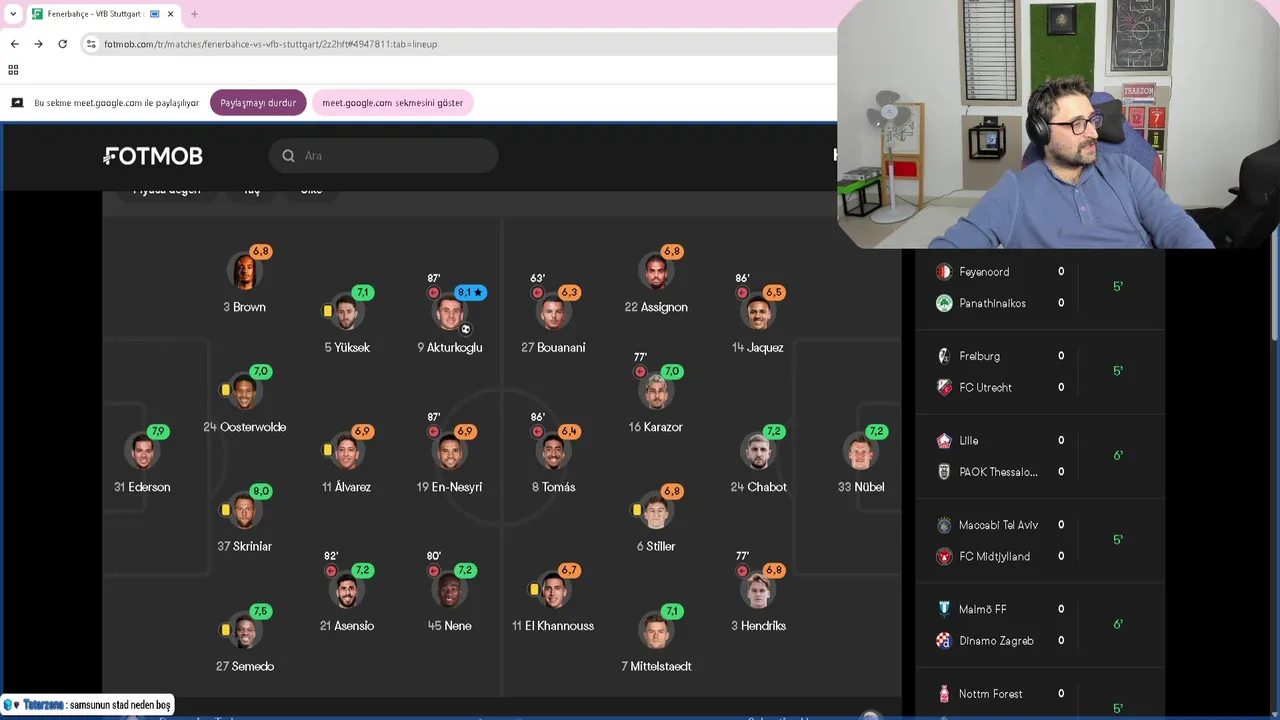Open Asensio player portrait

[346, 590]
